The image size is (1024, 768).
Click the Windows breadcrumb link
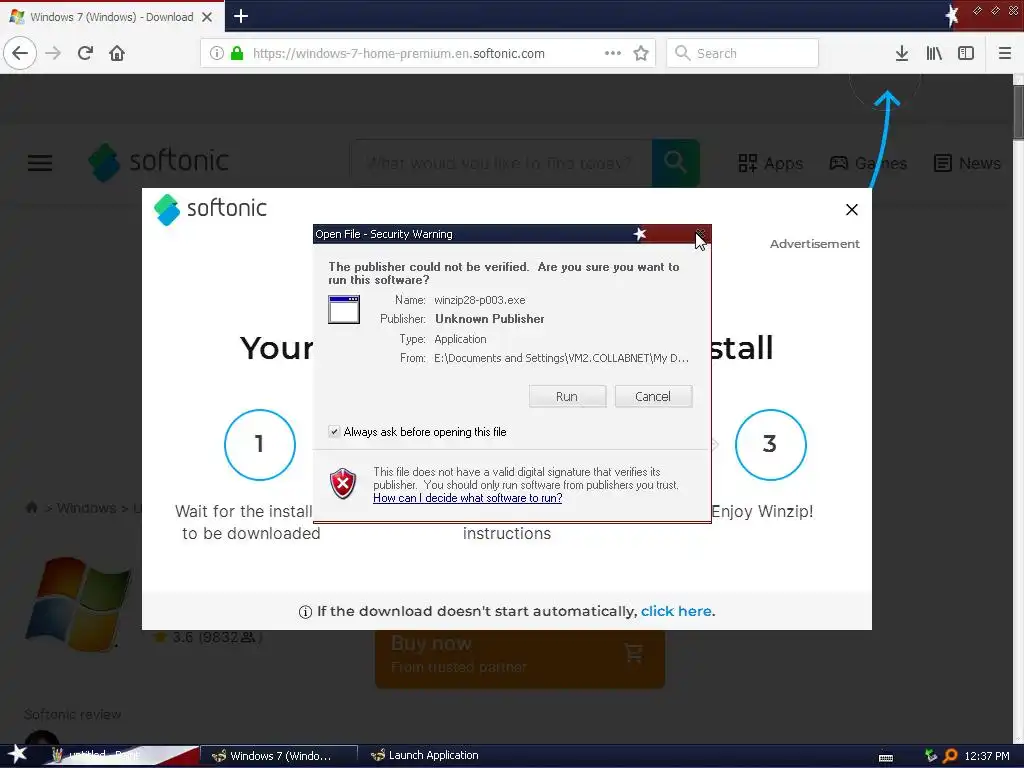click(x=86, y=507)
